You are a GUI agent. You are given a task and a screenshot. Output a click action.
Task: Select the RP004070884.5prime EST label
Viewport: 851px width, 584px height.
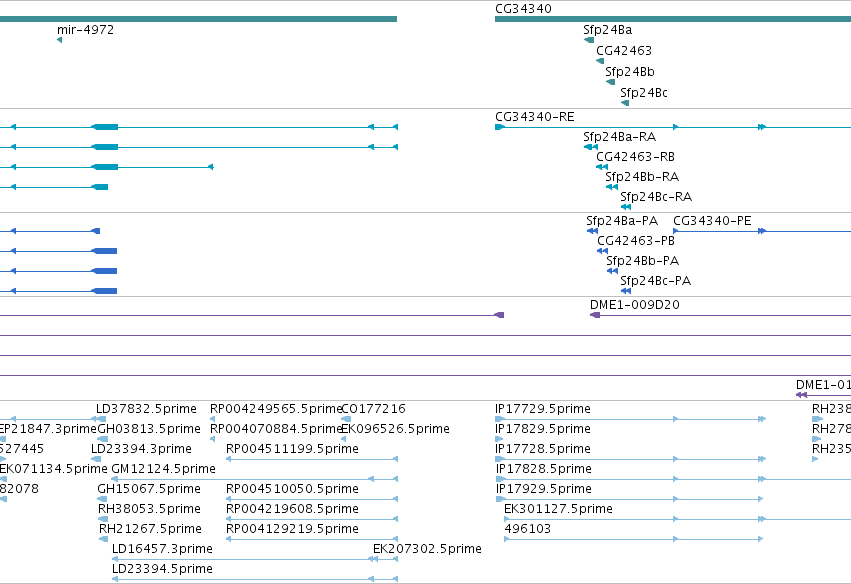click(x=276, y=429)
